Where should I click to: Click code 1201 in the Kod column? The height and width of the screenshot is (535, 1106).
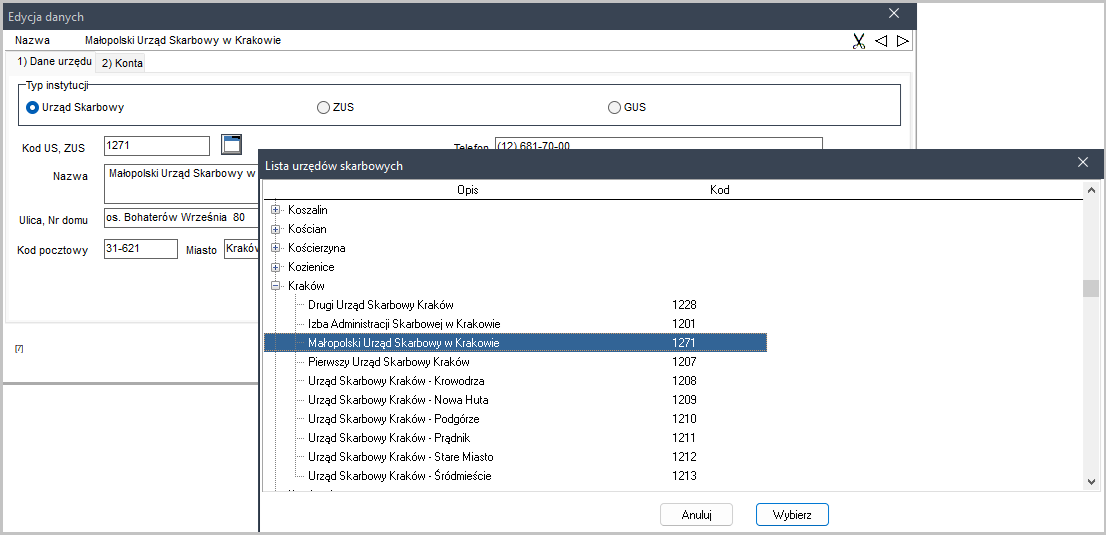[x=684, y=324]
